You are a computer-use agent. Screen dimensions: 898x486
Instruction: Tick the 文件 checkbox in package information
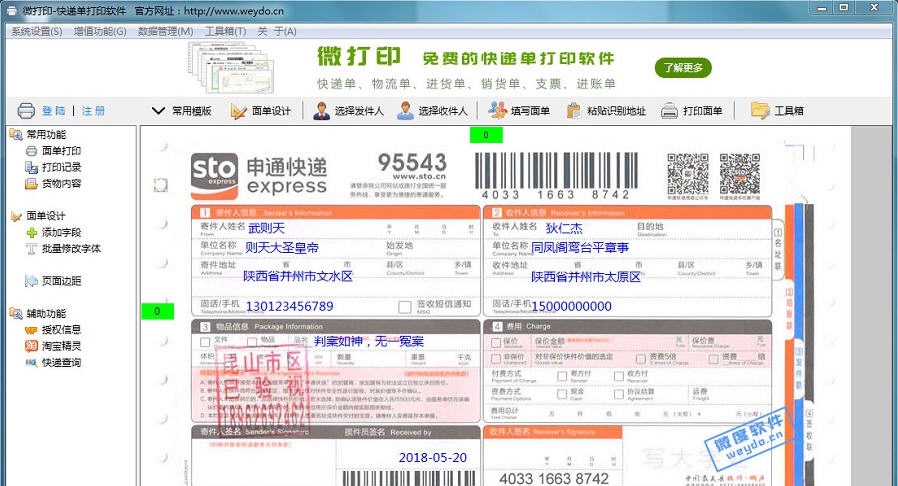click(x=205, y=342)
